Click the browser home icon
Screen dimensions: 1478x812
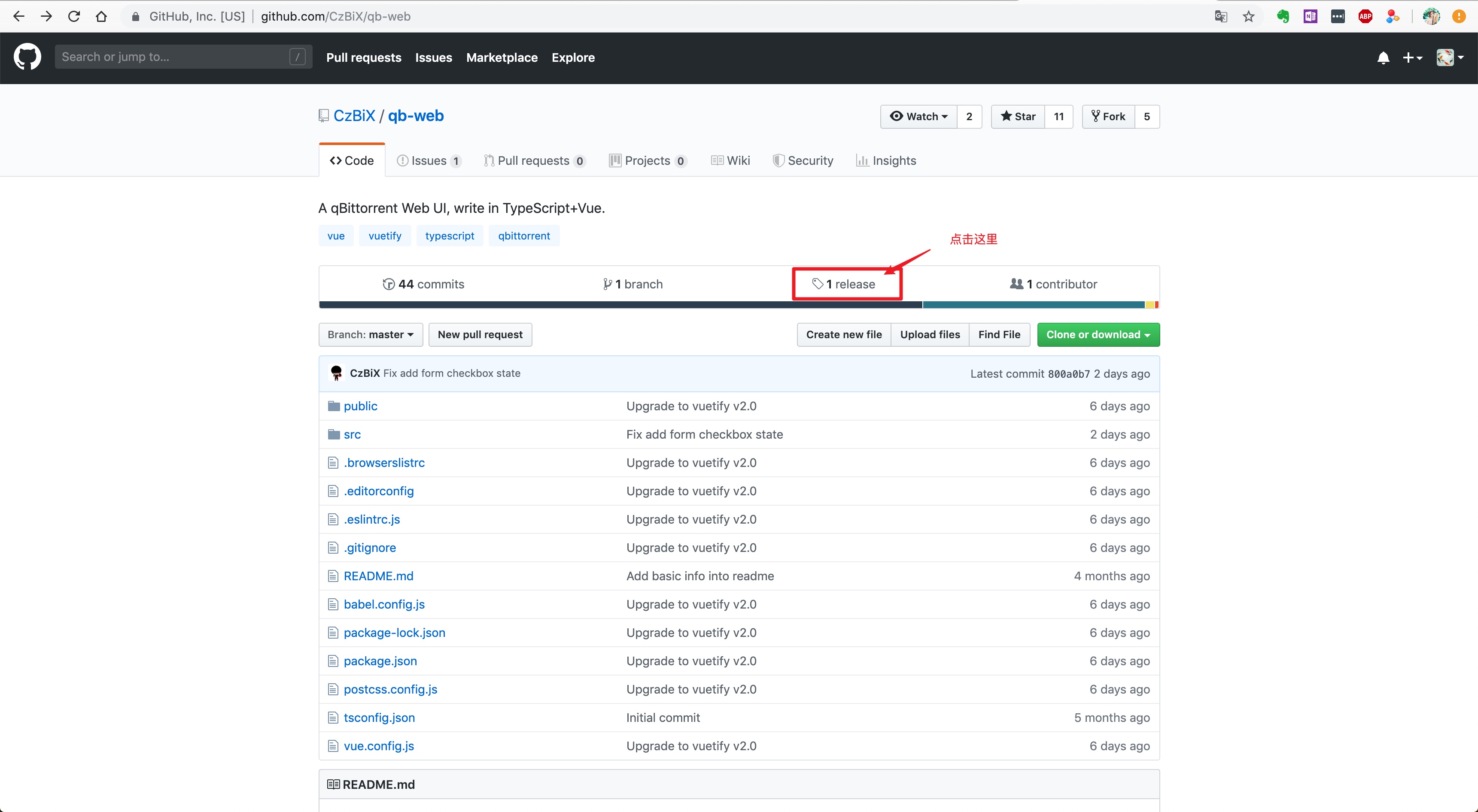coord(102,17)
